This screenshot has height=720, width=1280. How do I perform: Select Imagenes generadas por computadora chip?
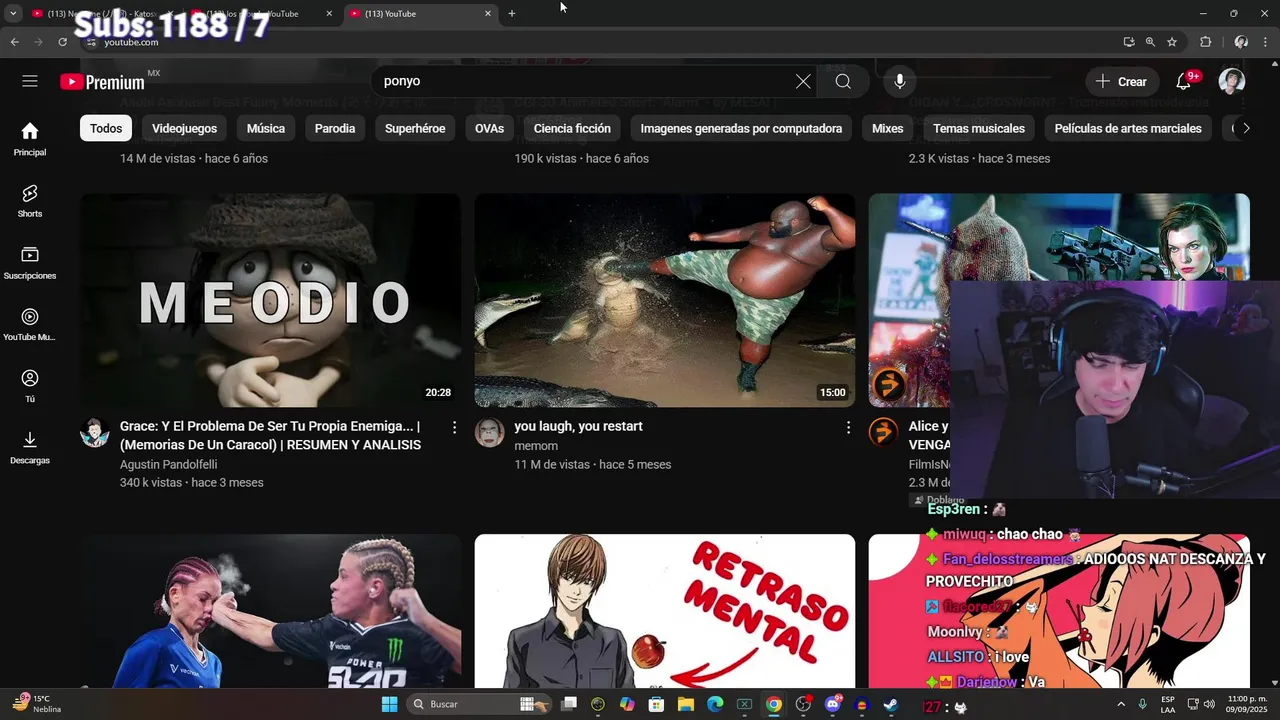pyautogui.click(x=741, y=128)
